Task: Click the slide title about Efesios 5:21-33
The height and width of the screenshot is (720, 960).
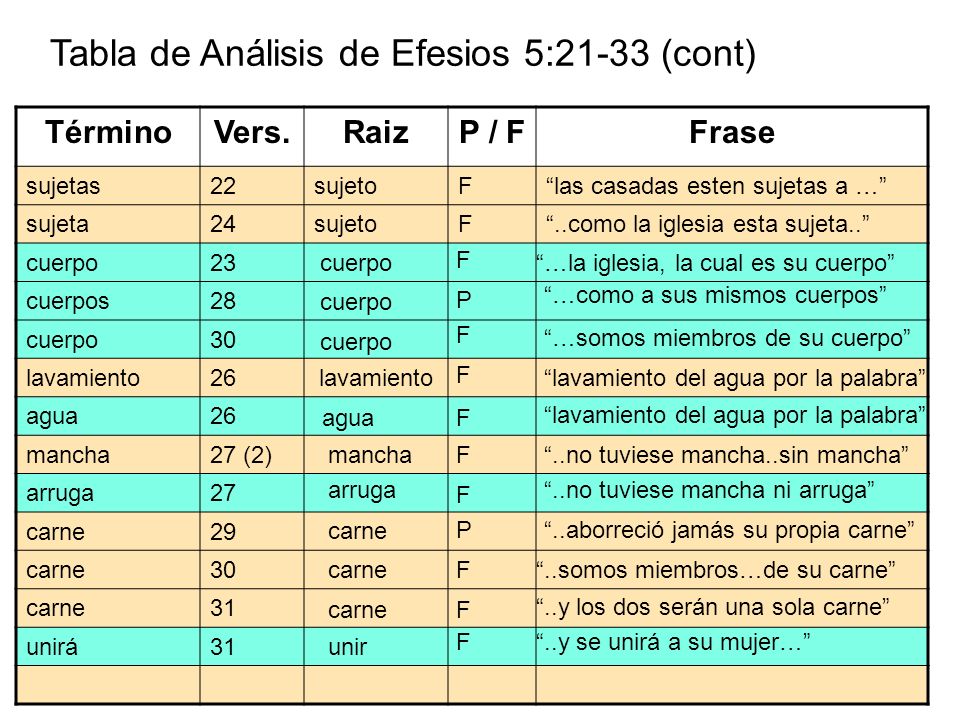Action: 403,53
